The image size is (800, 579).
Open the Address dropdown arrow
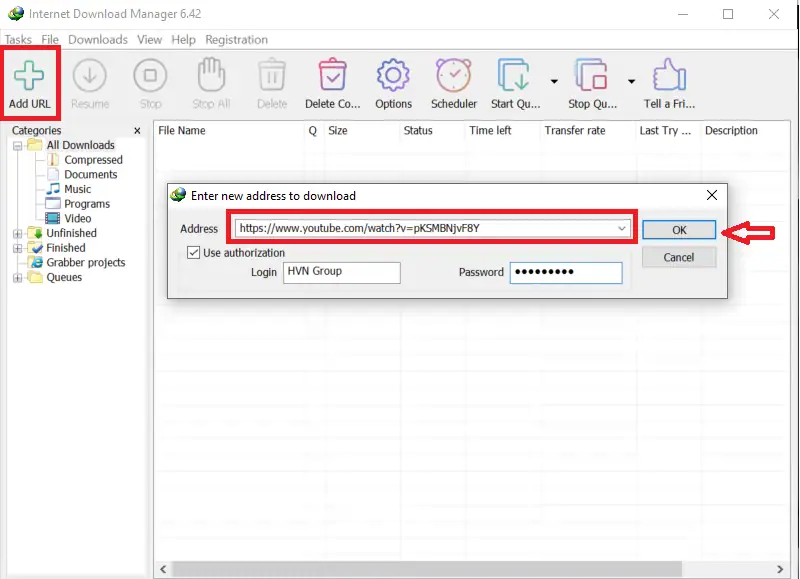coord(622,229)
